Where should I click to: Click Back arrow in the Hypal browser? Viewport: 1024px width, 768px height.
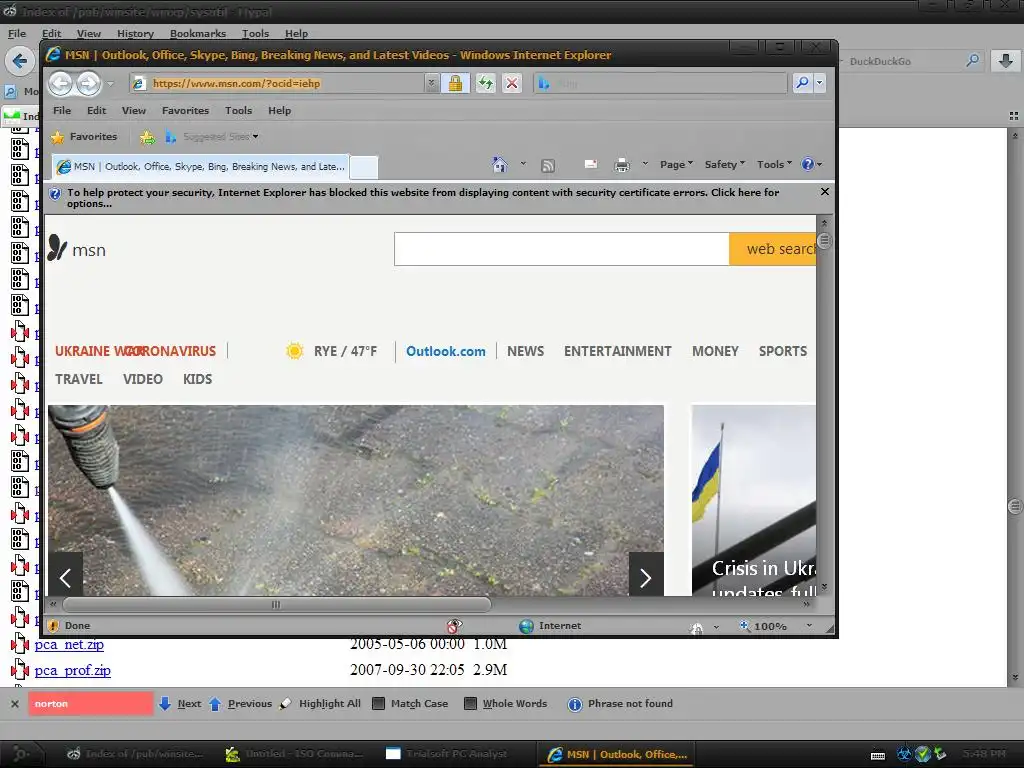point(20,61)
